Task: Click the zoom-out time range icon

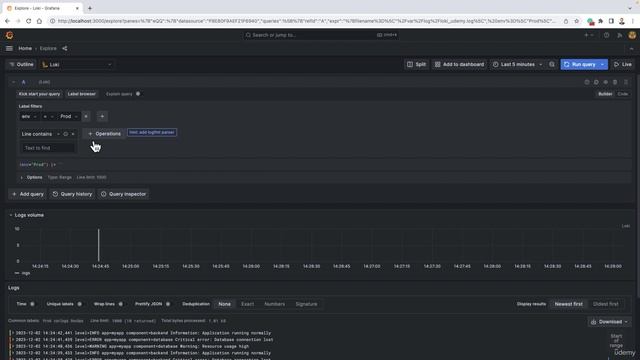Action: [552, 64]
